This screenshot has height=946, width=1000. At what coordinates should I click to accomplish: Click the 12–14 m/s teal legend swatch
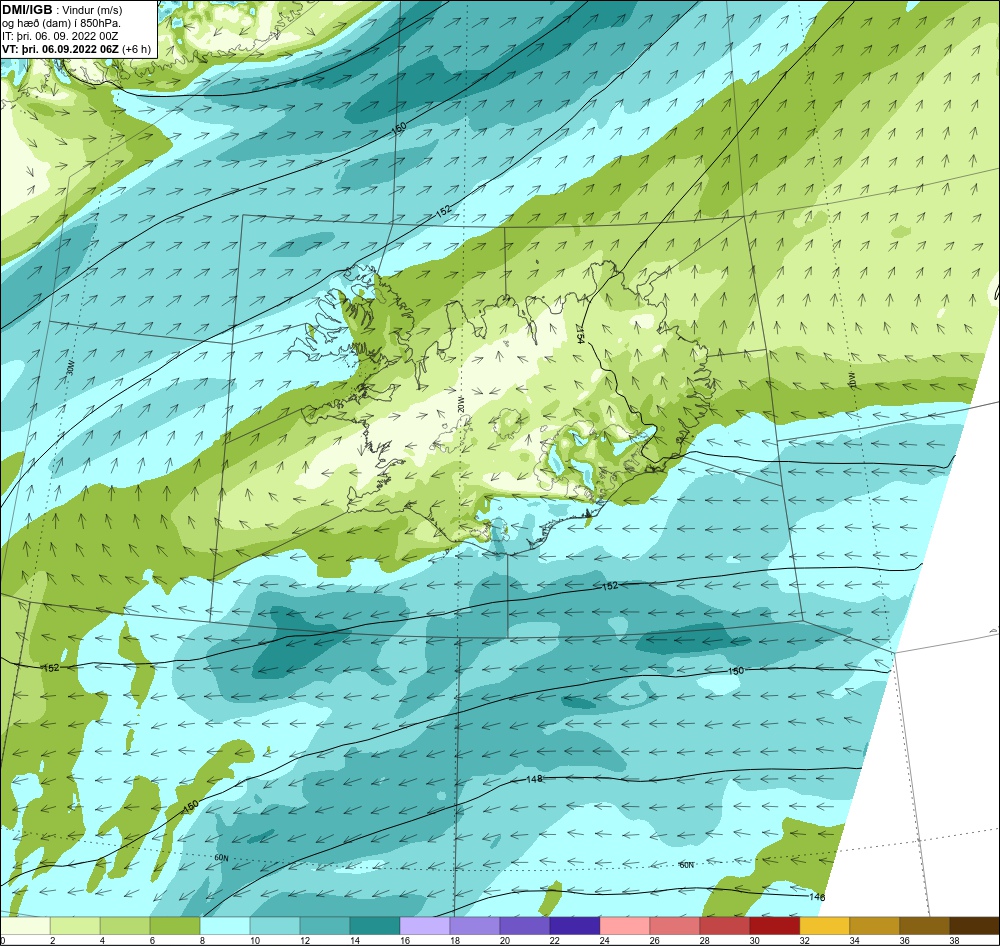coord(325,926)
